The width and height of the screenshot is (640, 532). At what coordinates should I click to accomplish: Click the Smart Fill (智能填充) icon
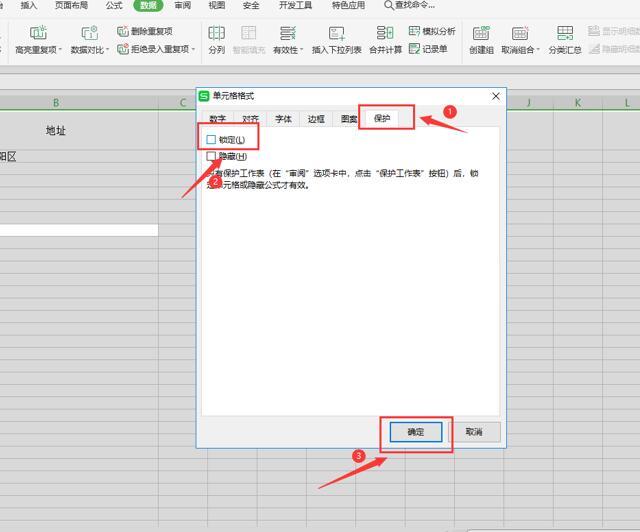click(249, 33)
